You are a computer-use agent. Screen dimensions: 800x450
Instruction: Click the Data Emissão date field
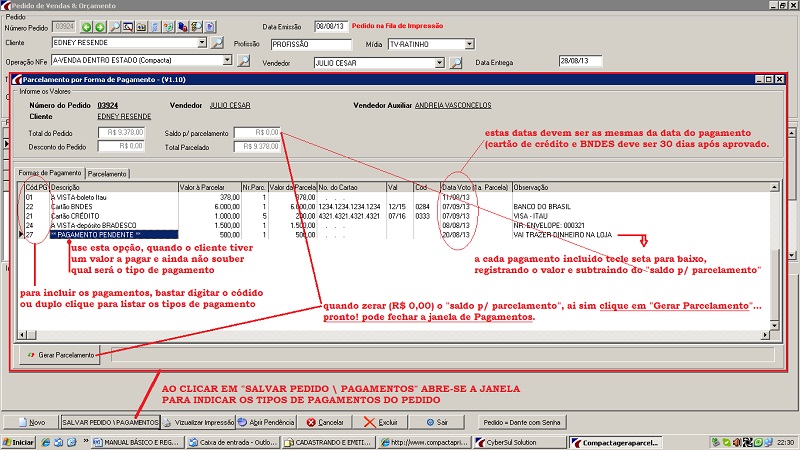331,26
